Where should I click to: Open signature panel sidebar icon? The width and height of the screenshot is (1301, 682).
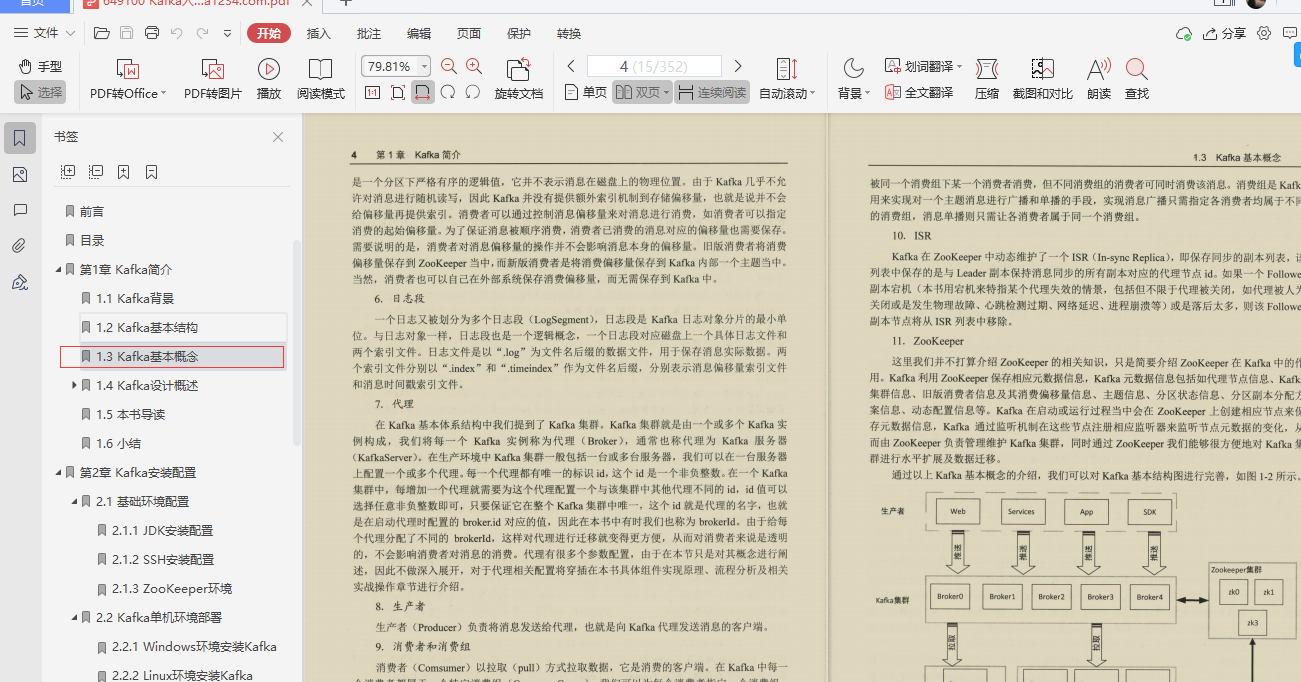(x=19, y=282)
